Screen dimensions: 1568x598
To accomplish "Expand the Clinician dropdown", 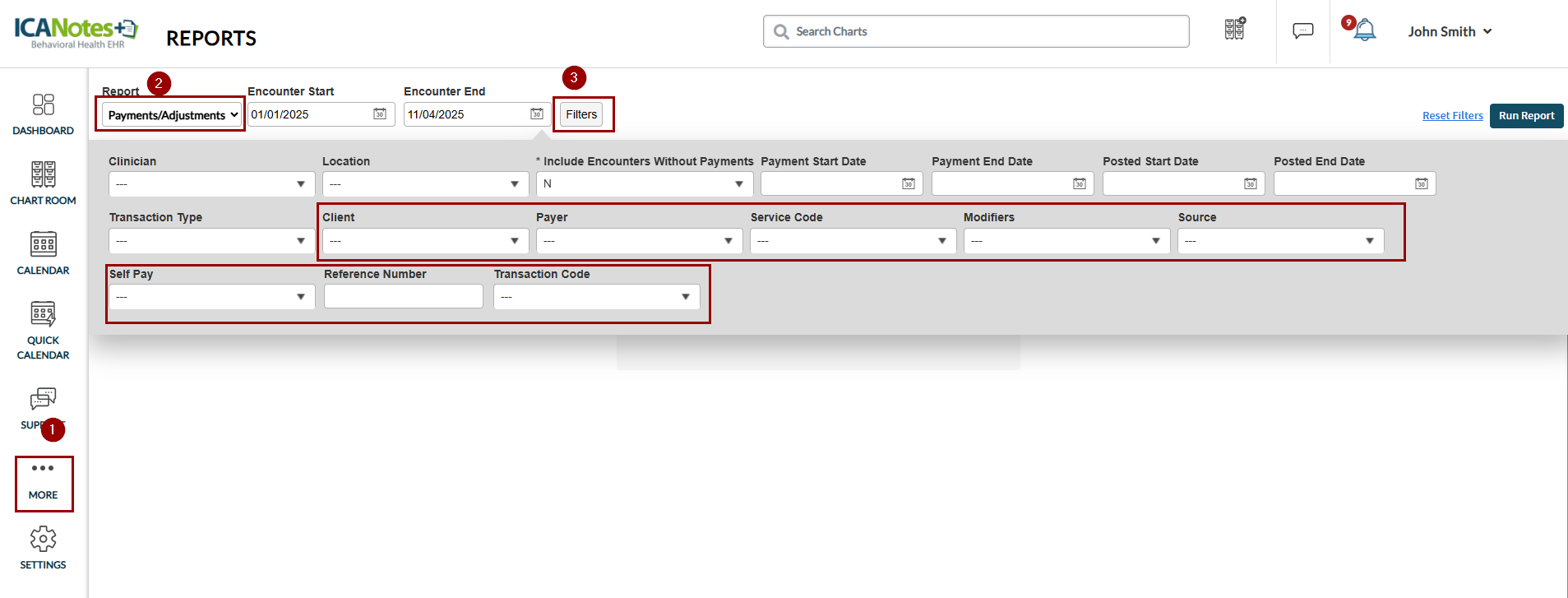I will [x=211, y=184].
